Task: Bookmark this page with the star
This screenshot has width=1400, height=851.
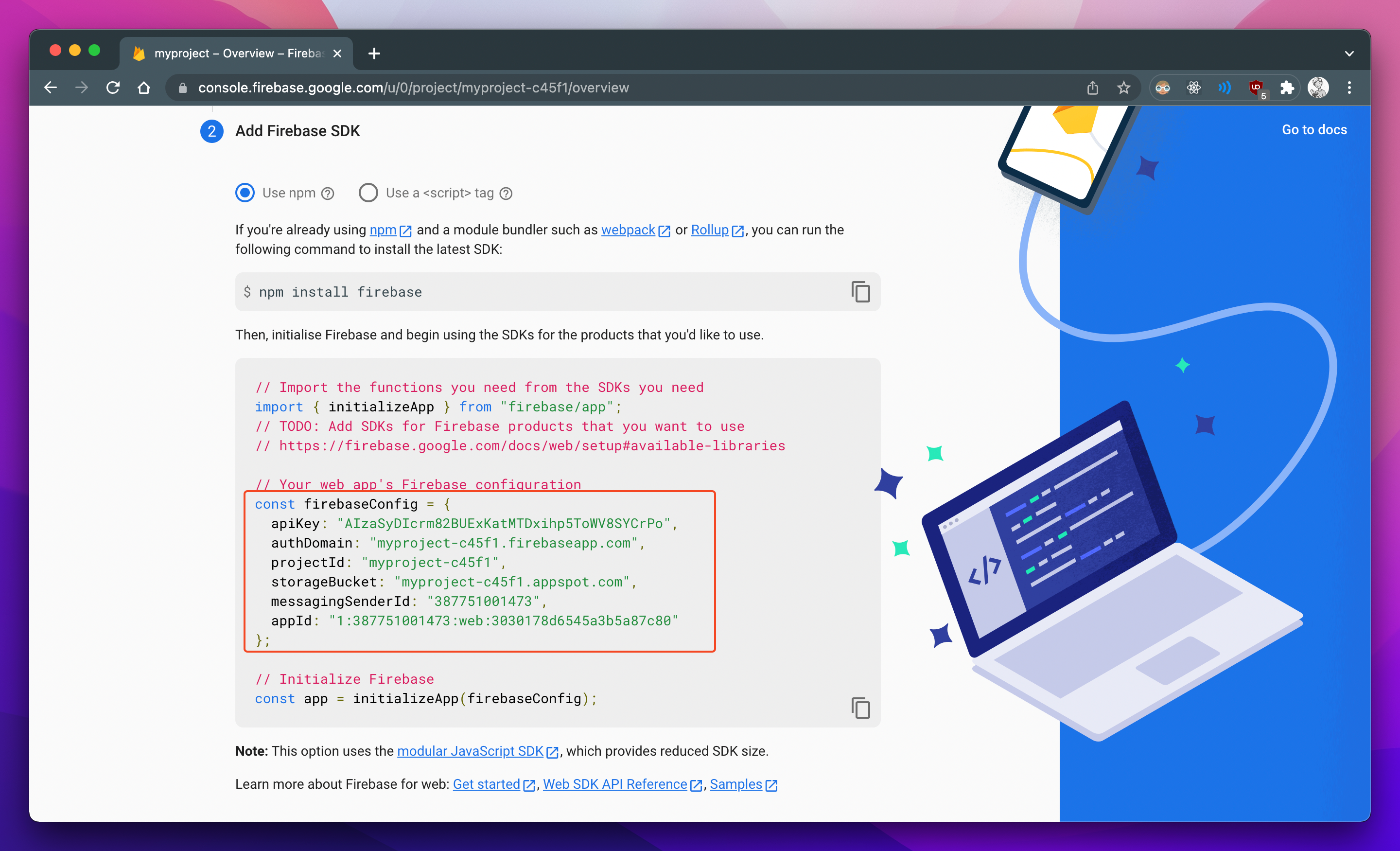Action: coord(1123,88)
